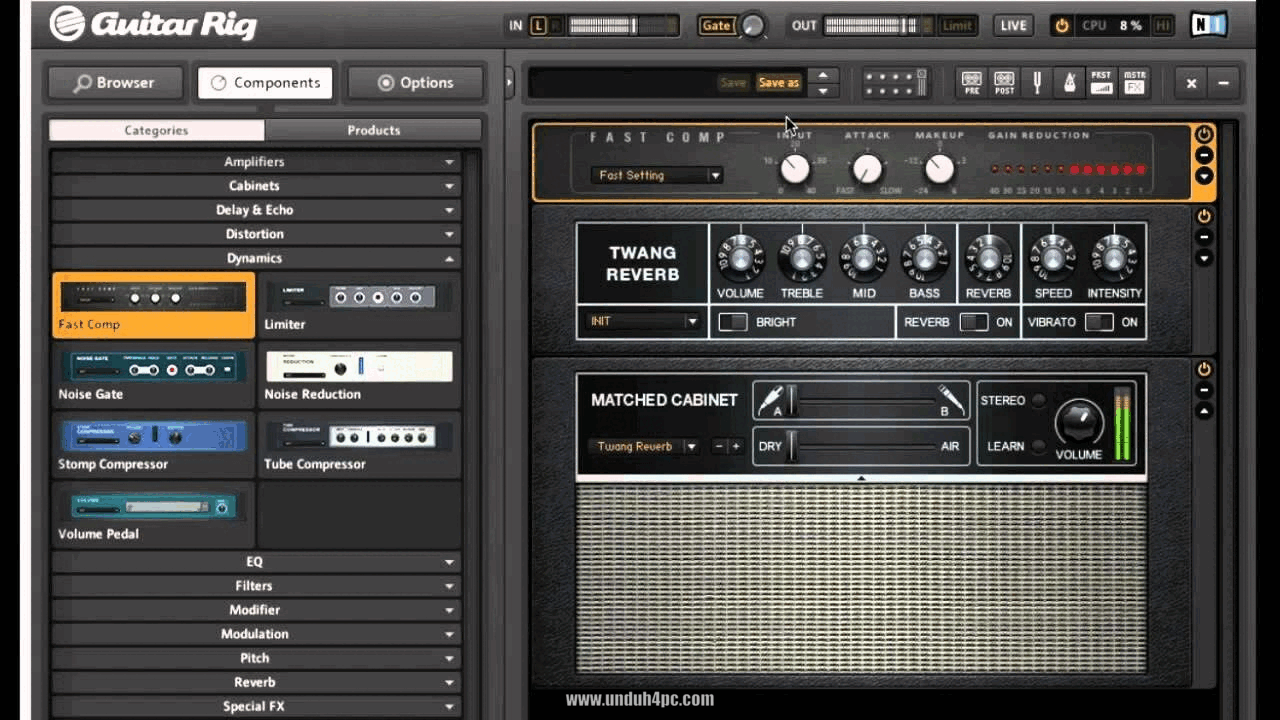Enable Learn on Matched Cabinet
The width and height of the screenshot is (1280, 720).
pyautogui.click(x=1039, y=446)
